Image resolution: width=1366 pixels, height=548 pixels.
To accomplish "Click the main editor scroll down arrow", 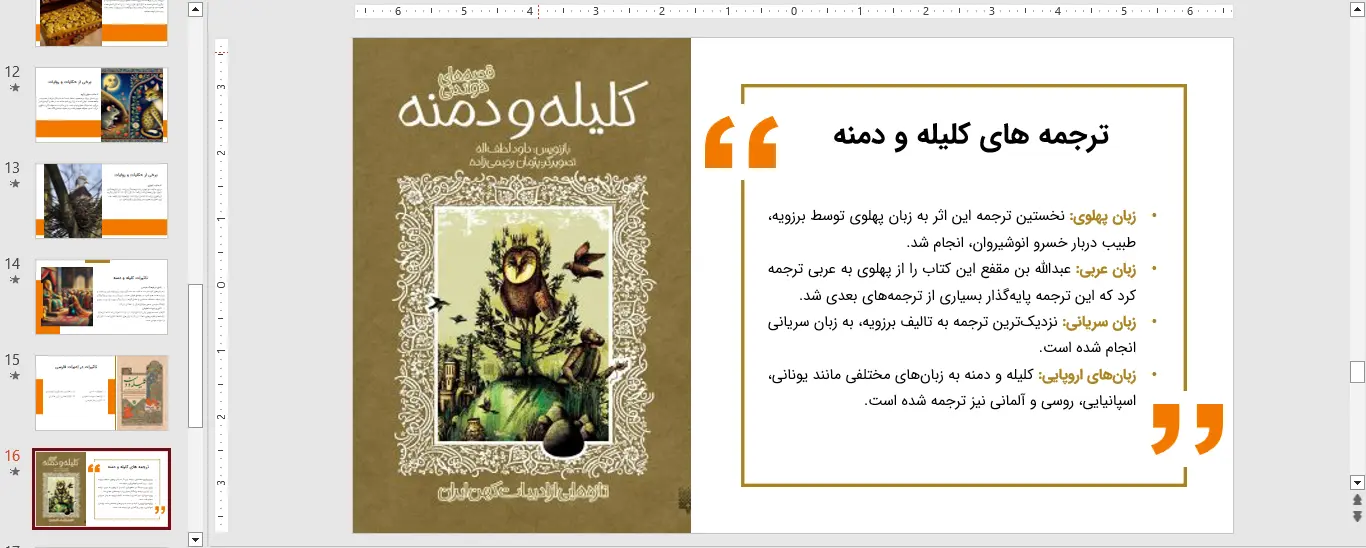I will click(1357, 482).
